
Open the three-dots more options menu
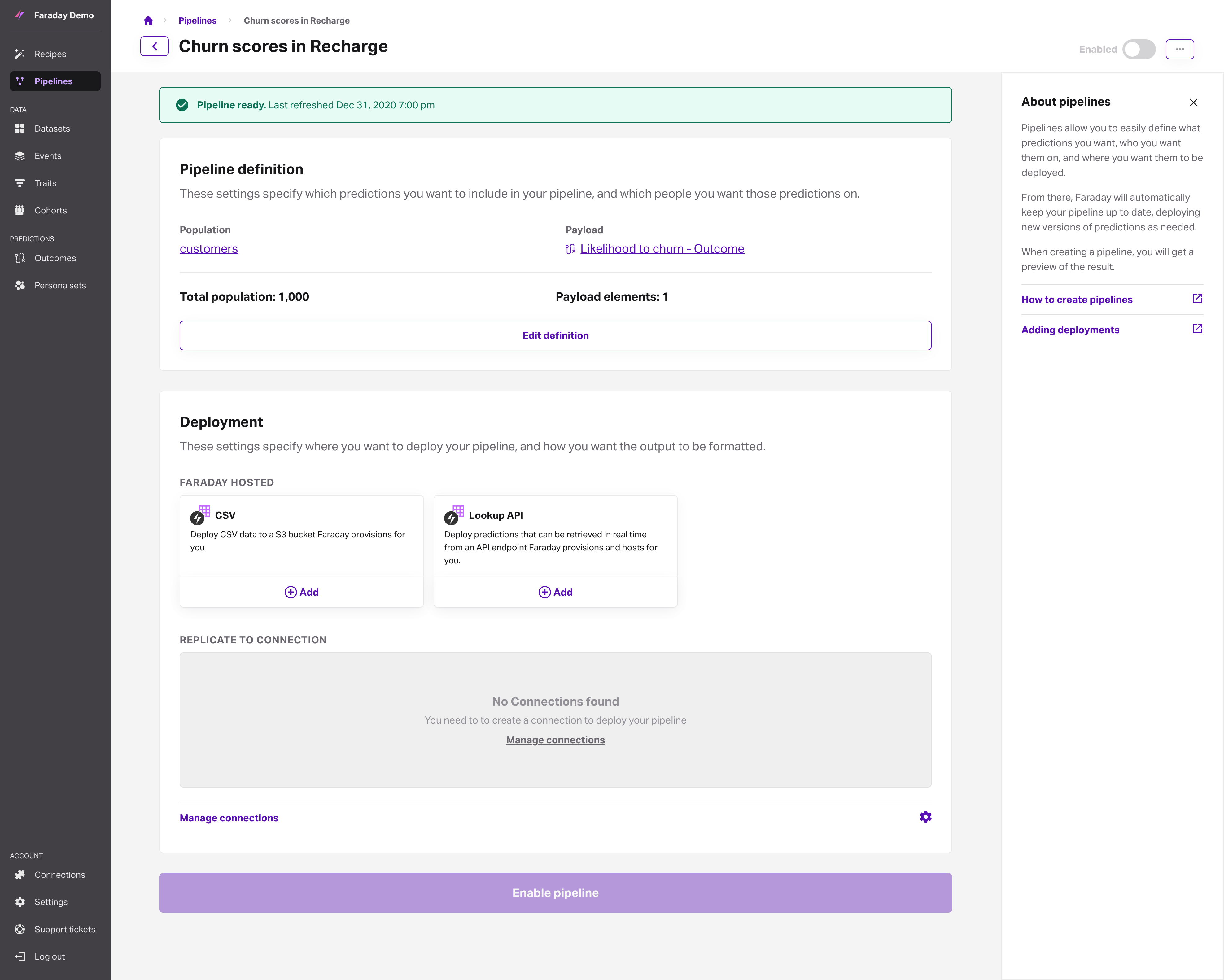coord(1180,49)
